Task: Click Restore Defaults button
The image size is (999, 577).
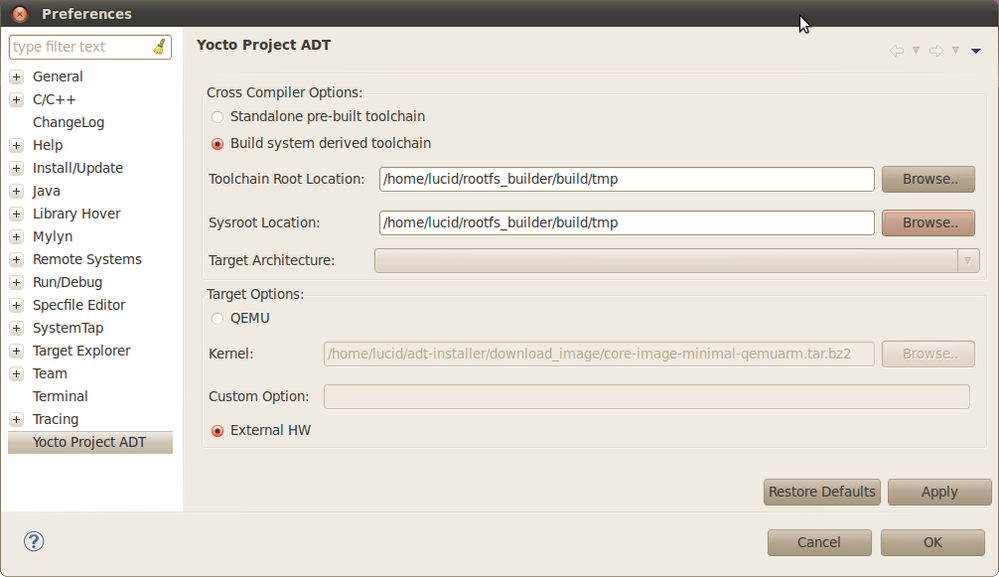Action: pyautogui.click(x=822, y=492)
